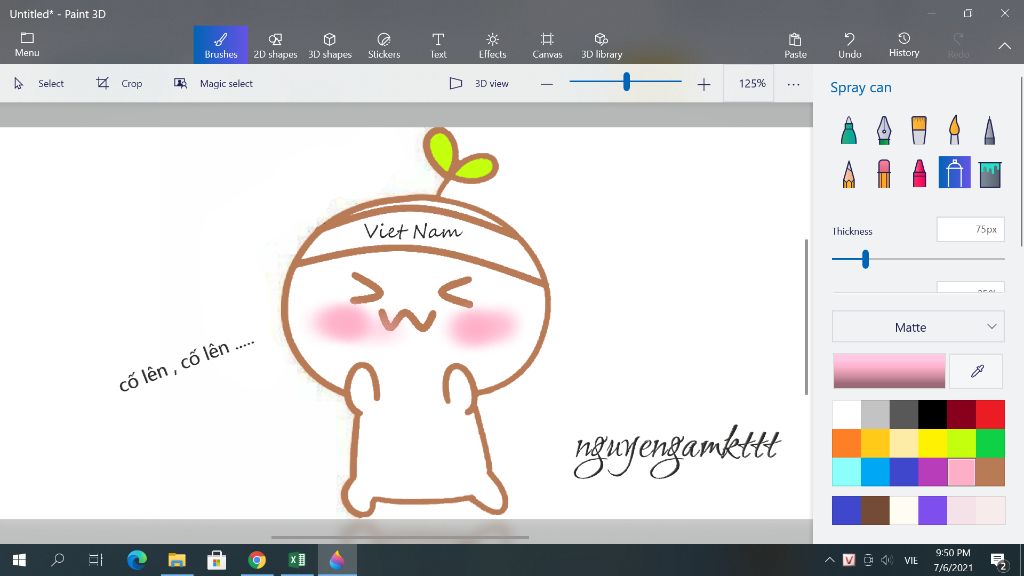Undo the last action
1024x576 pixels.
point(850,45)
